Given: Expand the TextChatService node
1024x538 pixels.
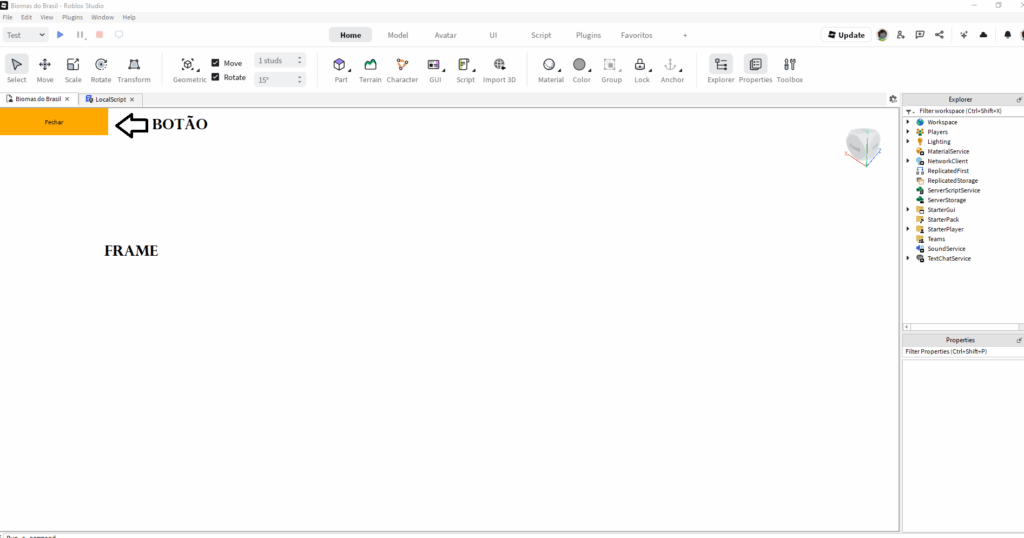Looking at the screenshot, I should pyautogui.click(x=908, y=259).
